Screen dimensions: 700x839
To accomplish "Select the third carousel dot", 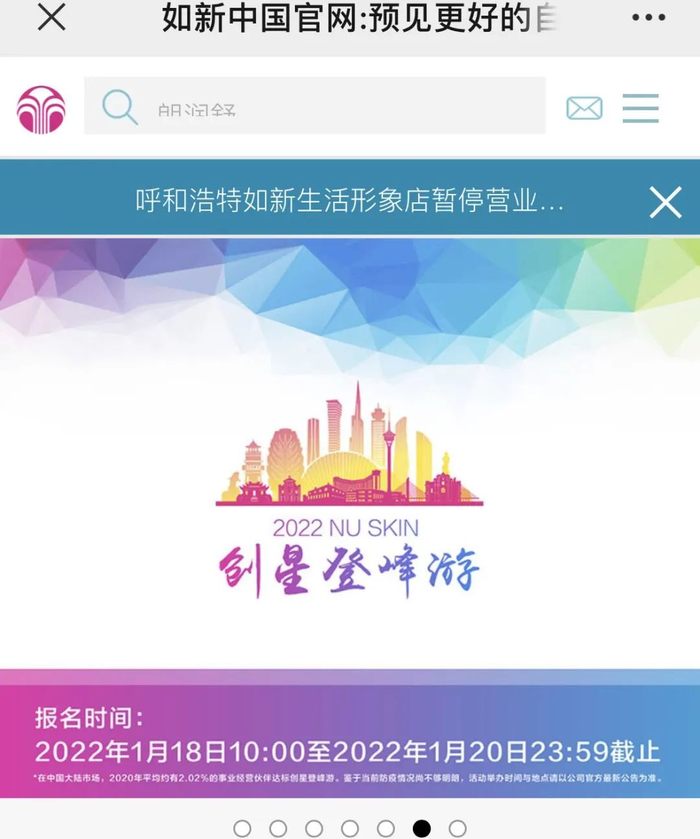I will tap(314, 828).
